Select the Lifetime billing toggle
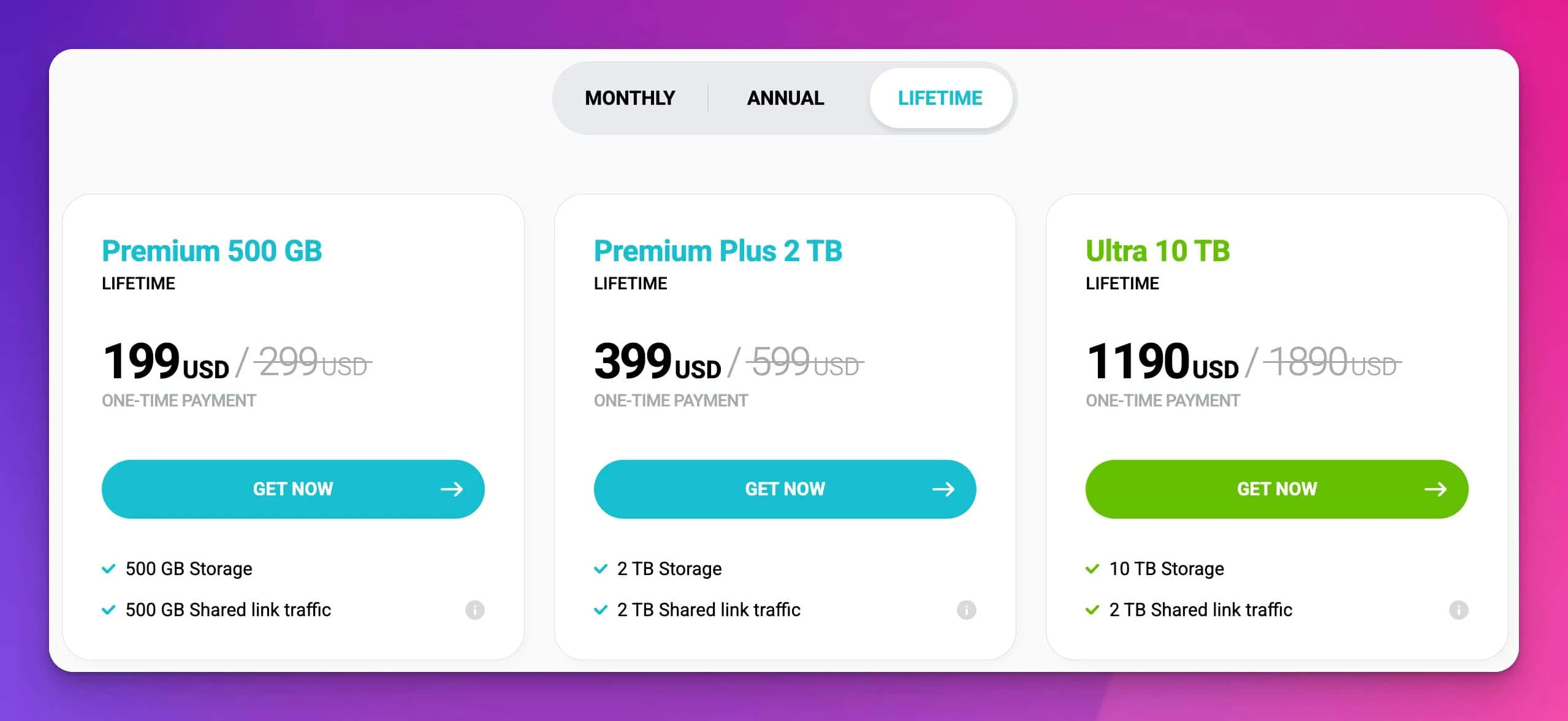 [941, 97]
